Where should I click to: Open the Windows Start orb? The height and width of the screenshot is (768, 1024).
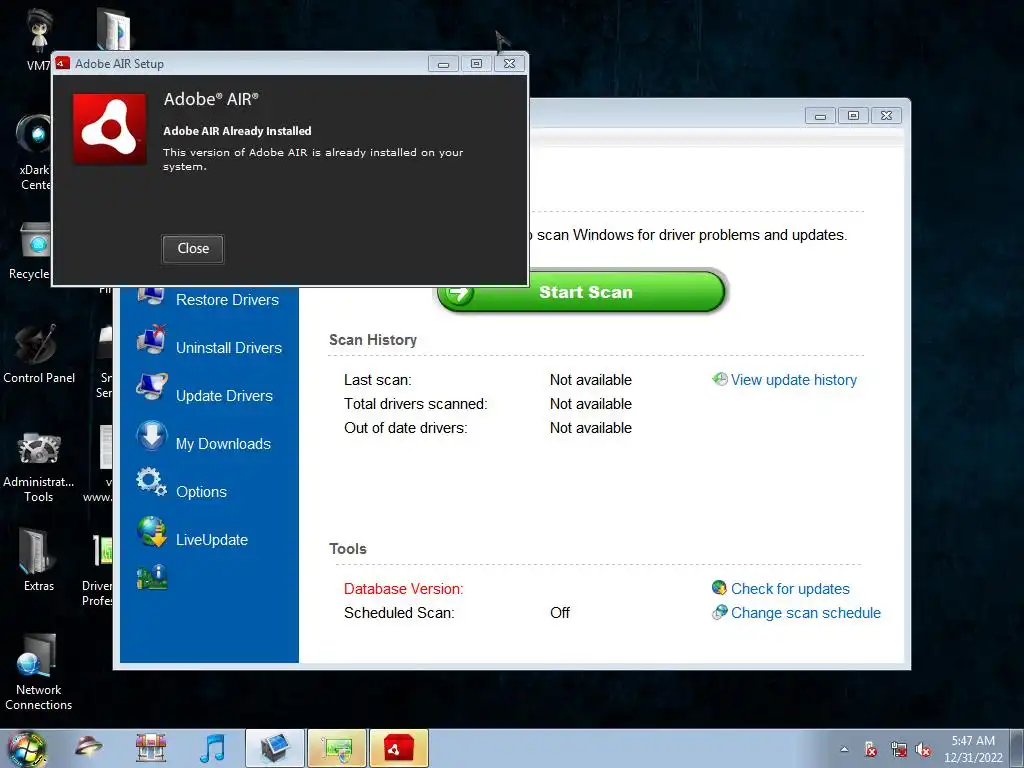(26, 748)
